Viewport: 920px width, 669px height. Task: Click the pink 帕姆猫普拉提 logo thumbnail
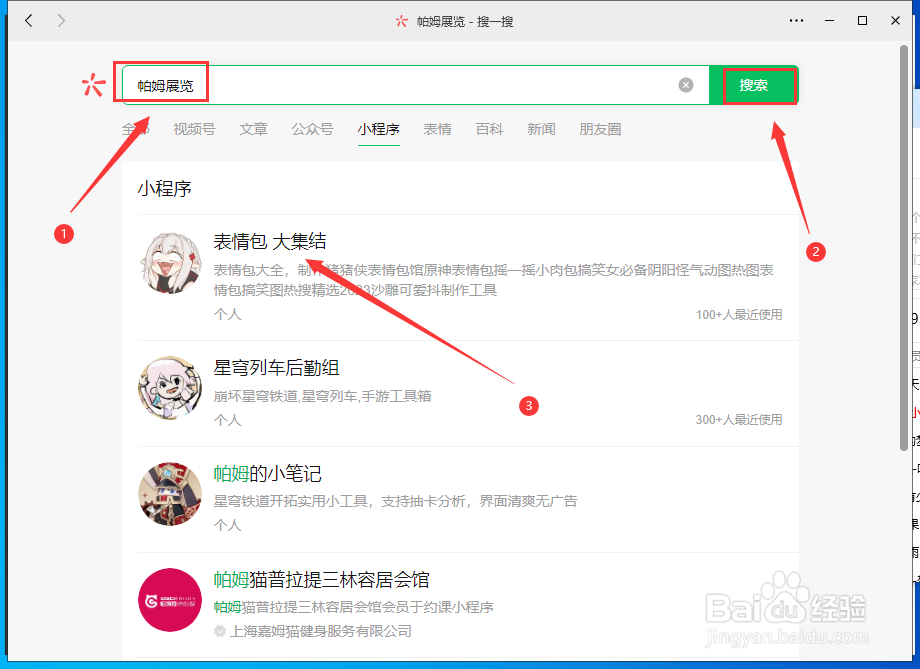(x=170, y=600)
